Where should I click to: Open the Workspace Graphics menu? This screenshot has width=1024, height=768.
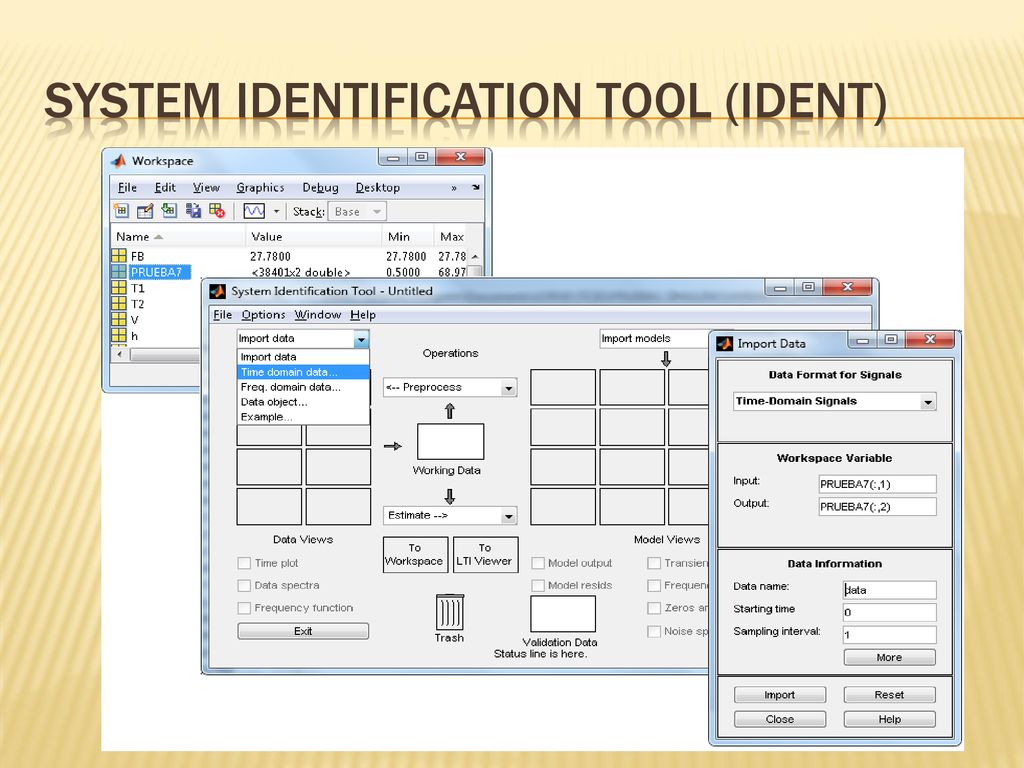260,187
